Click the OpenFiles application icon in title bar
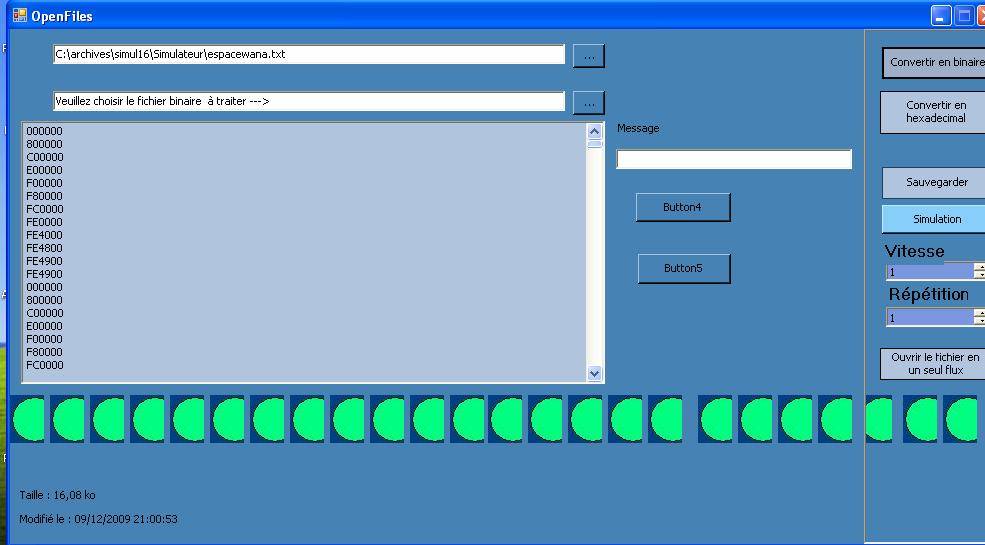This screenshot has width=985, height=545. click(x=19, y=16)
